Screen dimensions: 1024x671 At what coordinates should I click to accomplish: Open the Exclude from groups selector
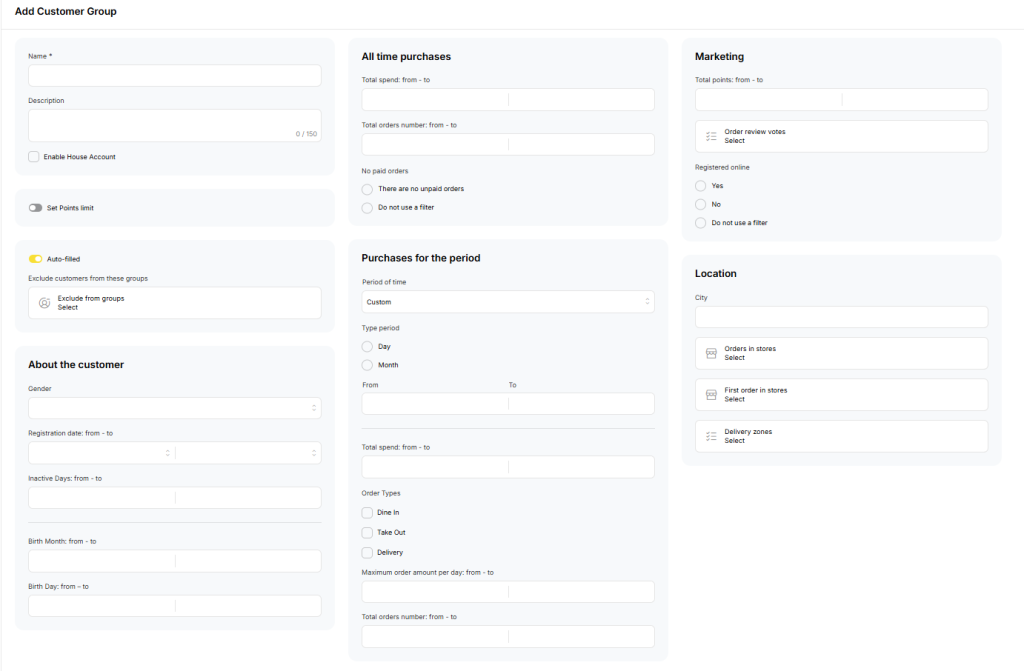coord(174,303)
